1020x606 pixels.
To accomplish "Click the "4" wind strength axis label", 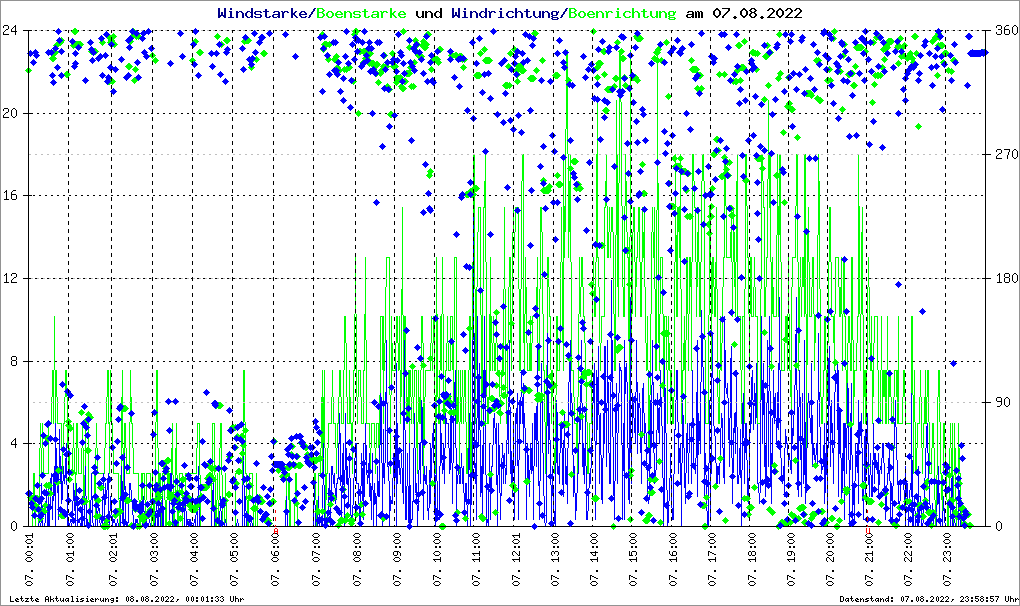I will coord(14,443).
